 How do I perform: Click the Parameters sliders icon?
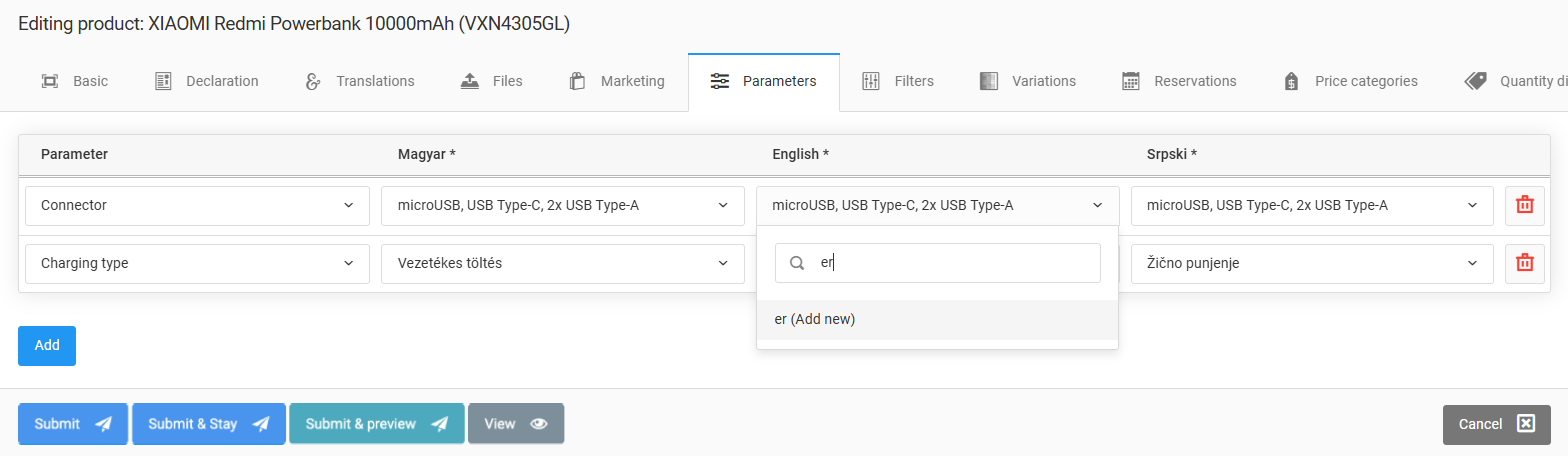coord(719,81)
